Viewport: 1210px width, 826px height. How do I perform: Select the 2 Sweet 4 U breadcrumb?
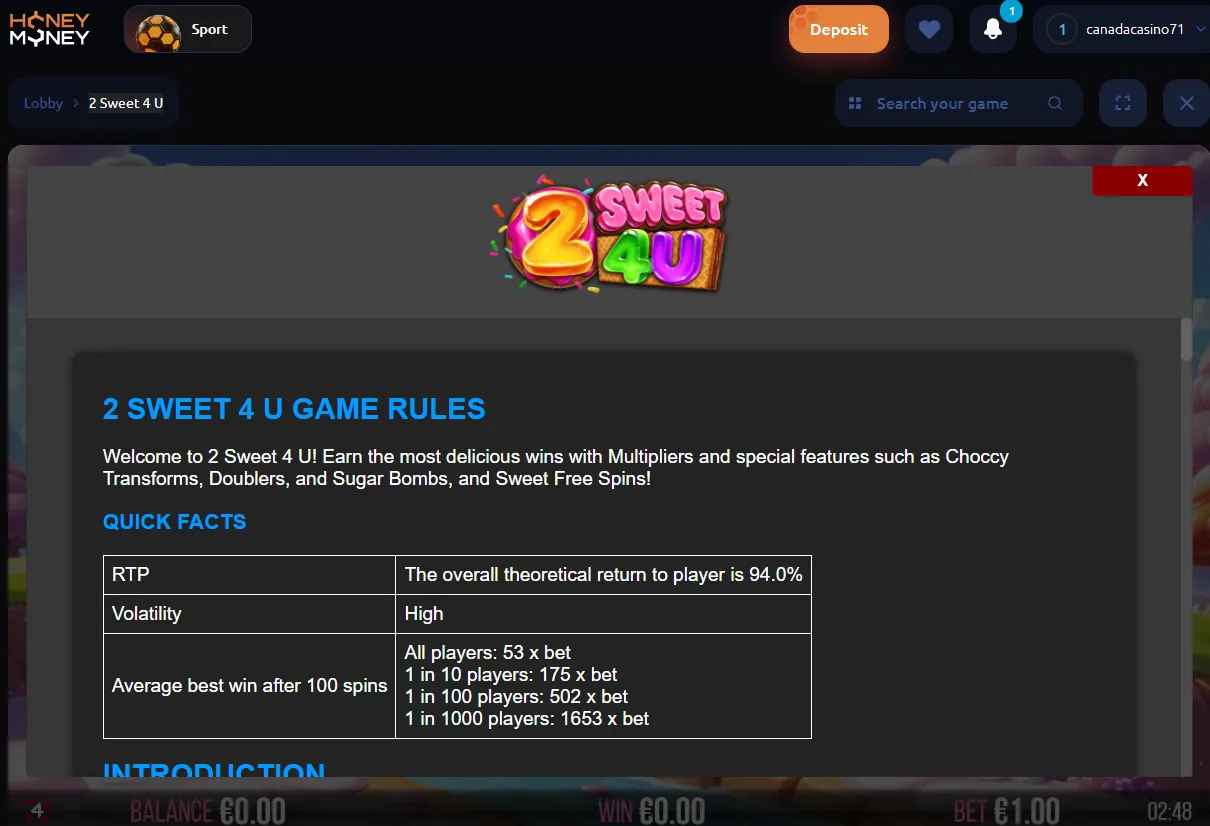pos(126,103)
